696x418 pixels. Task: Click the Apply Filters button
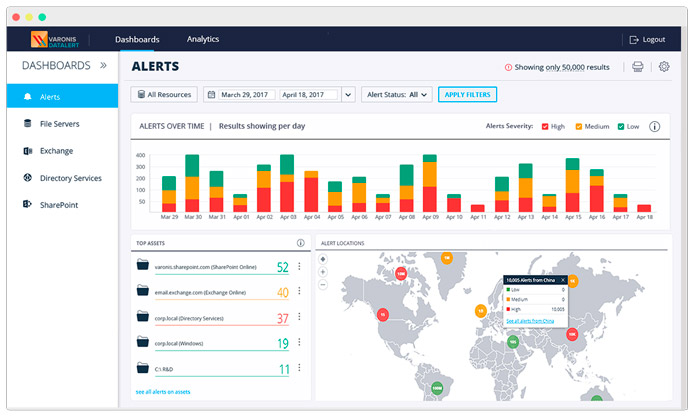coord(467,94)
